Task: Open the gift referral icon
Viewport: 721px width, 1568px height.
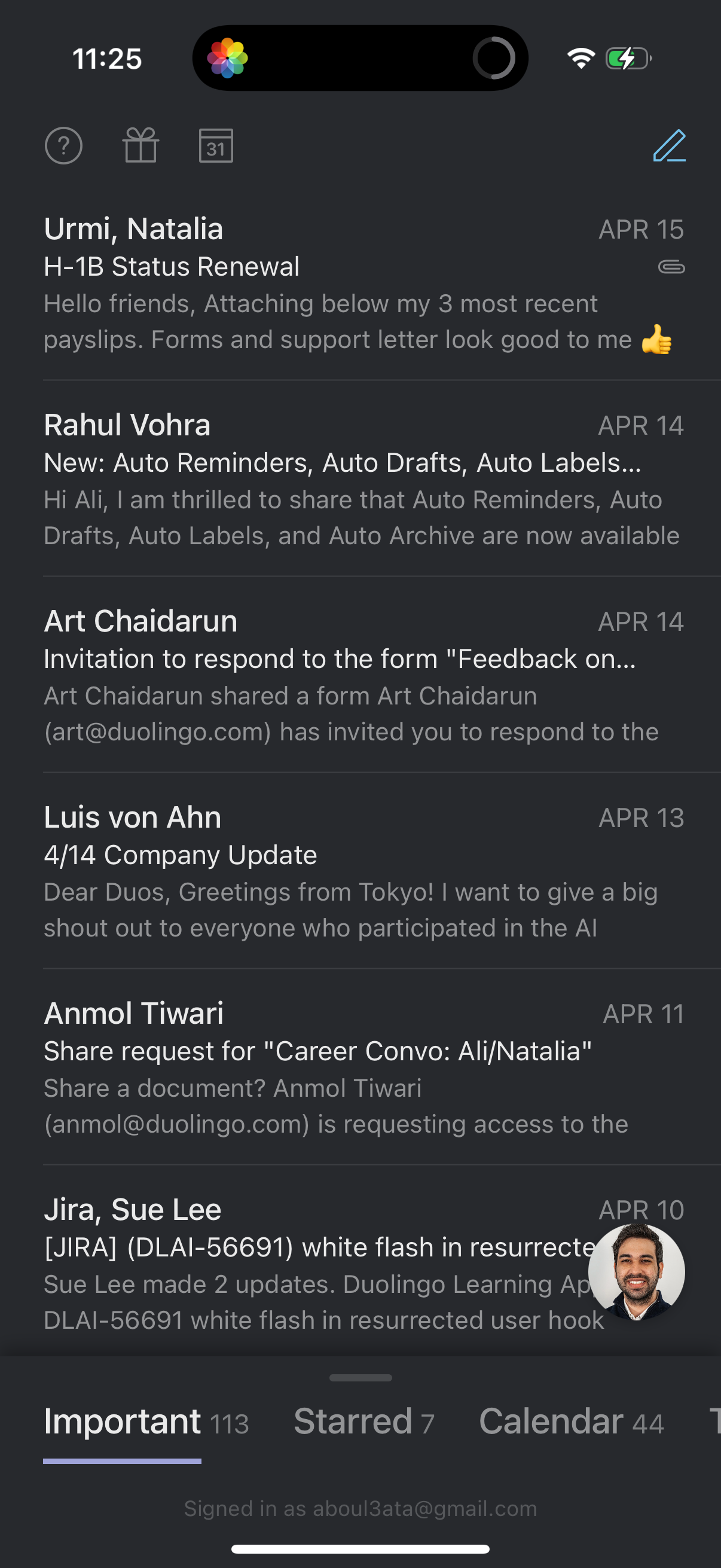Action: [x=140, y=146]
